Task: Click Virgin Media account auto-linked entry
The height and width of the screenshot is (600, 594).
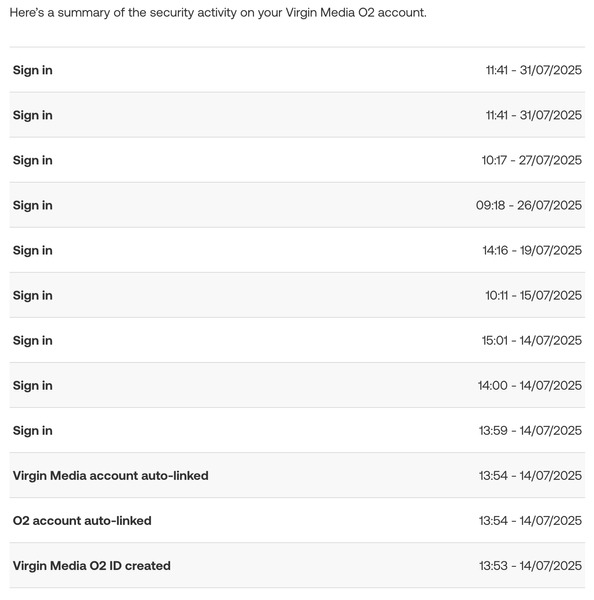Action: click(297, 476)
